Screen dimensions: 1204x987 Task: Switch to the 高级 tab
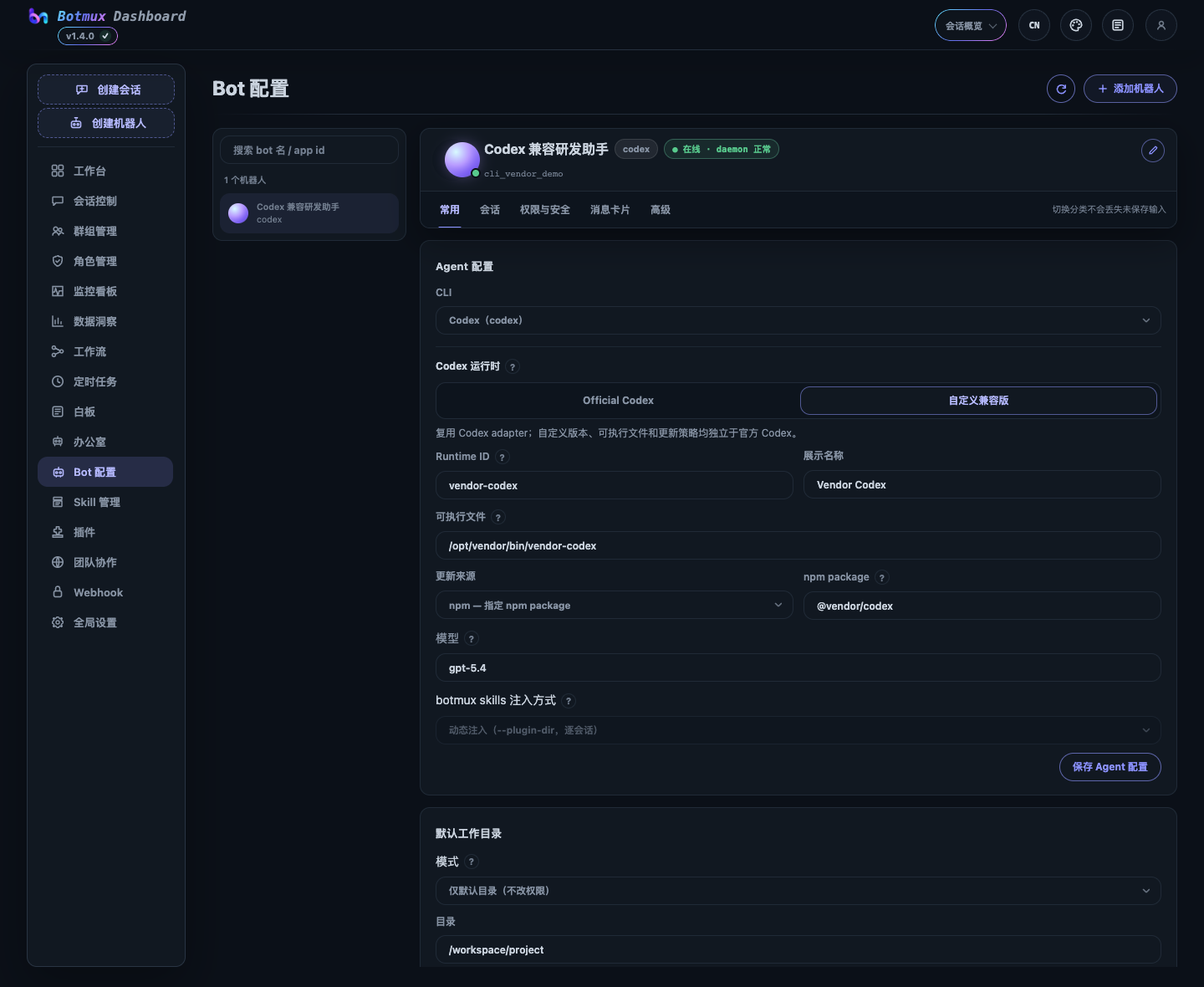661,210
